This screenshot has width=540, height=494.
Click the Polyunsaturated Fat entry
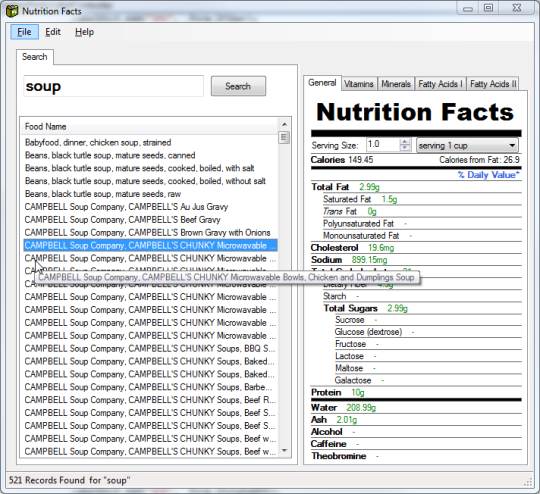click(365, 224)
